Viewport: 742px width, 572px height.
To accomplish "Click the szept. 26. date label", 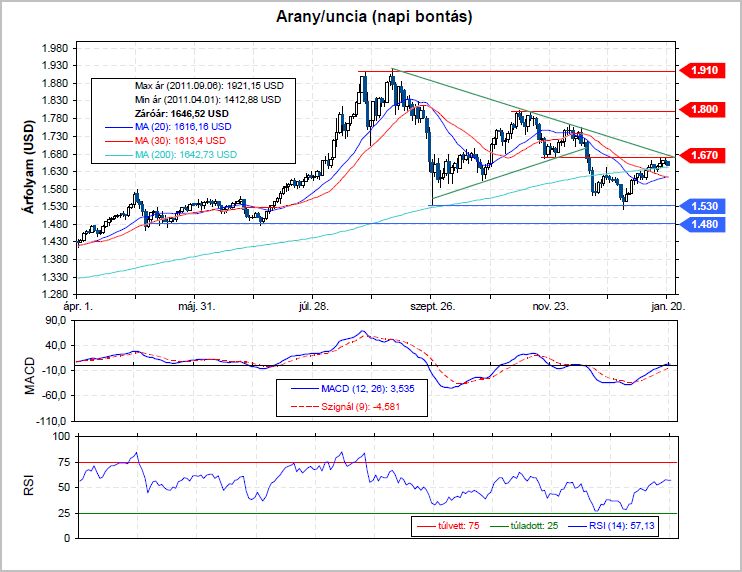I will [x=432, y=306].
